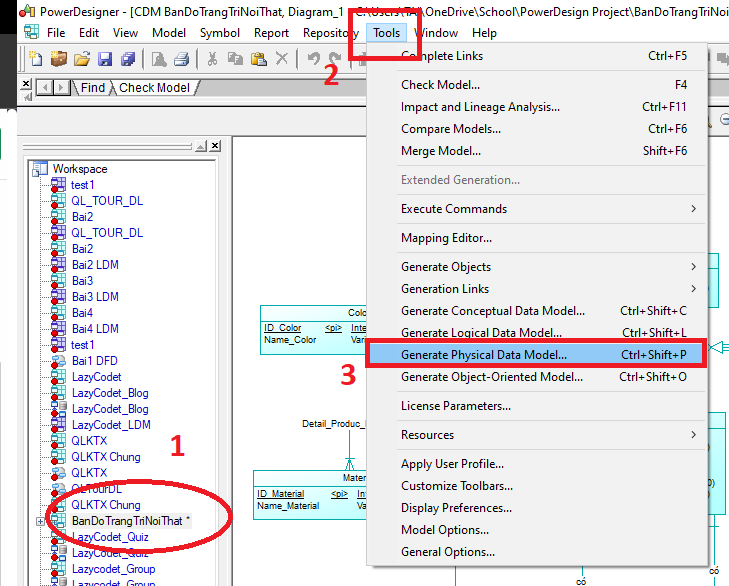
Task: Click the Cut scissors icon
Action: point(212,59)
